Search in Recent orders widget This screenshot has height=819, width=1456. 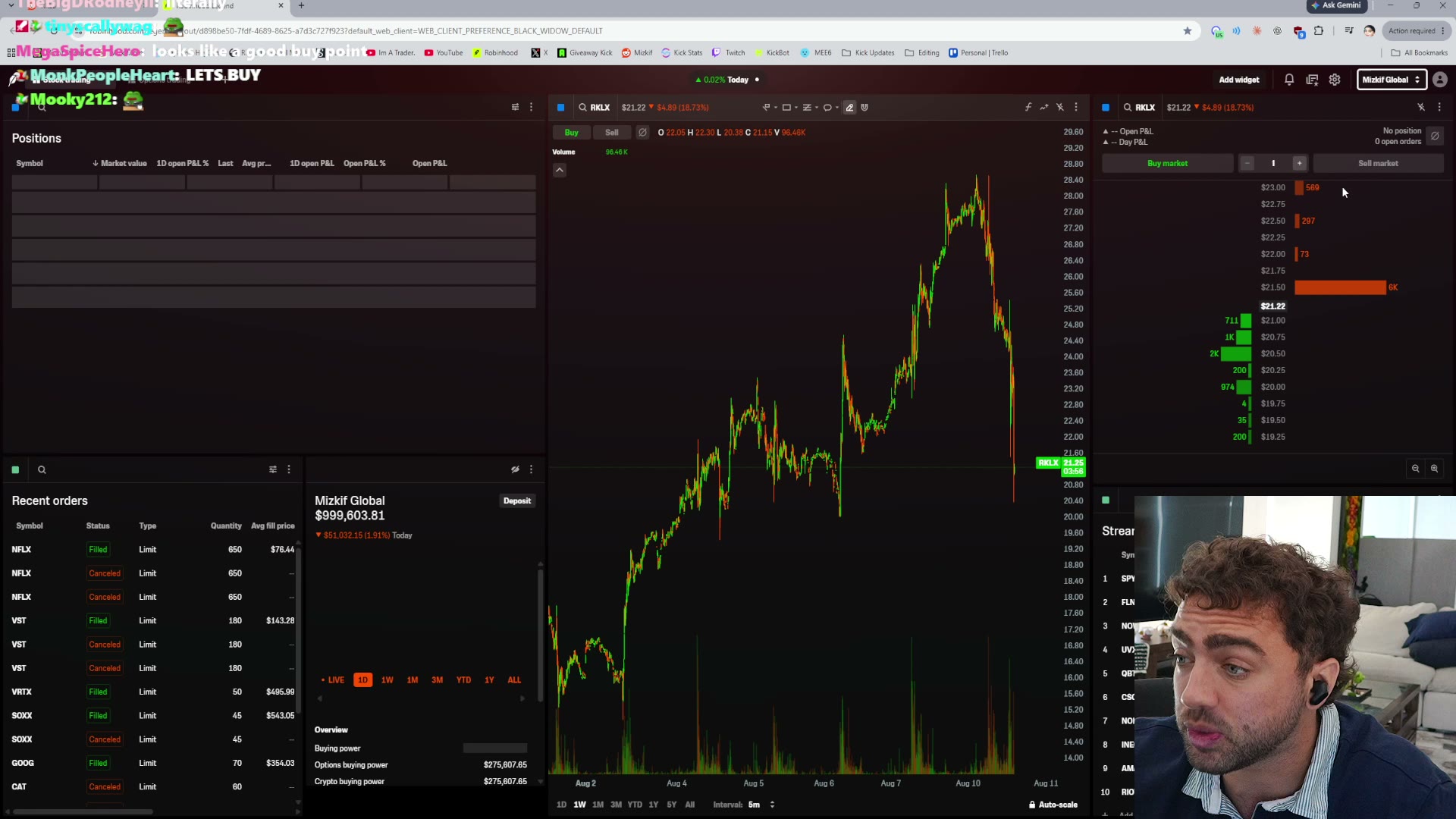tap(42, 470)
